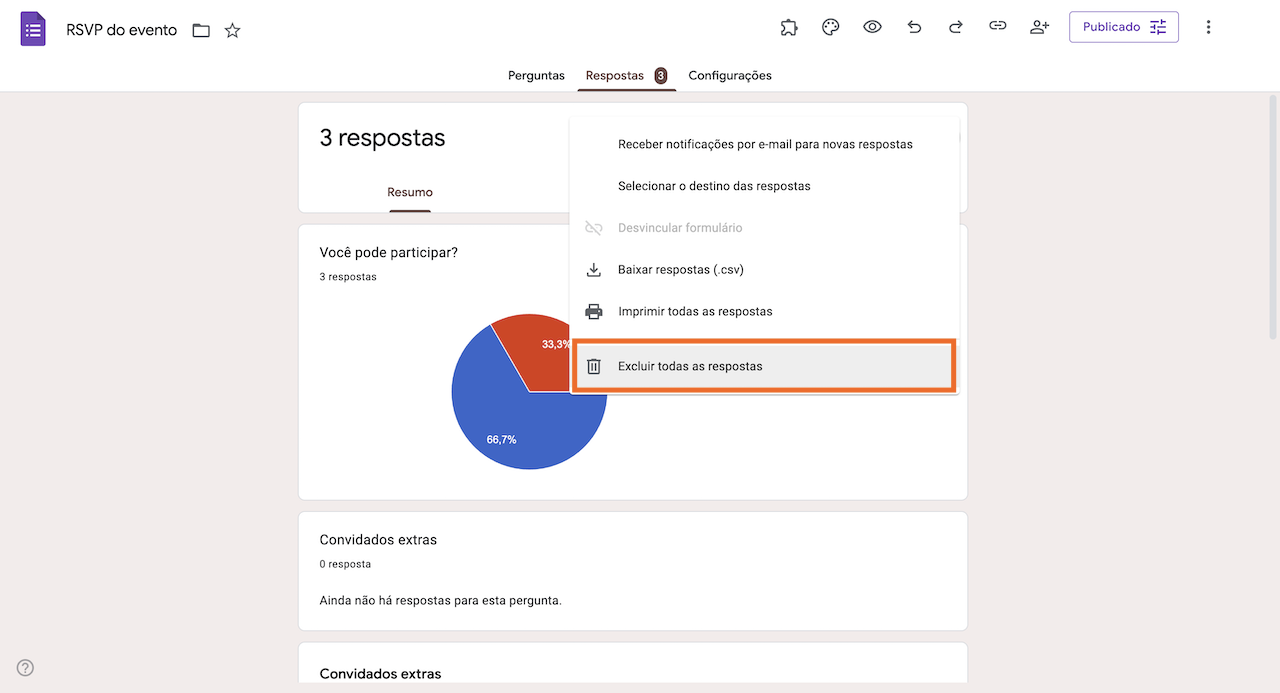Open the three-dot more options menu
The image size is (1280, 693).
pos(1208,27)
